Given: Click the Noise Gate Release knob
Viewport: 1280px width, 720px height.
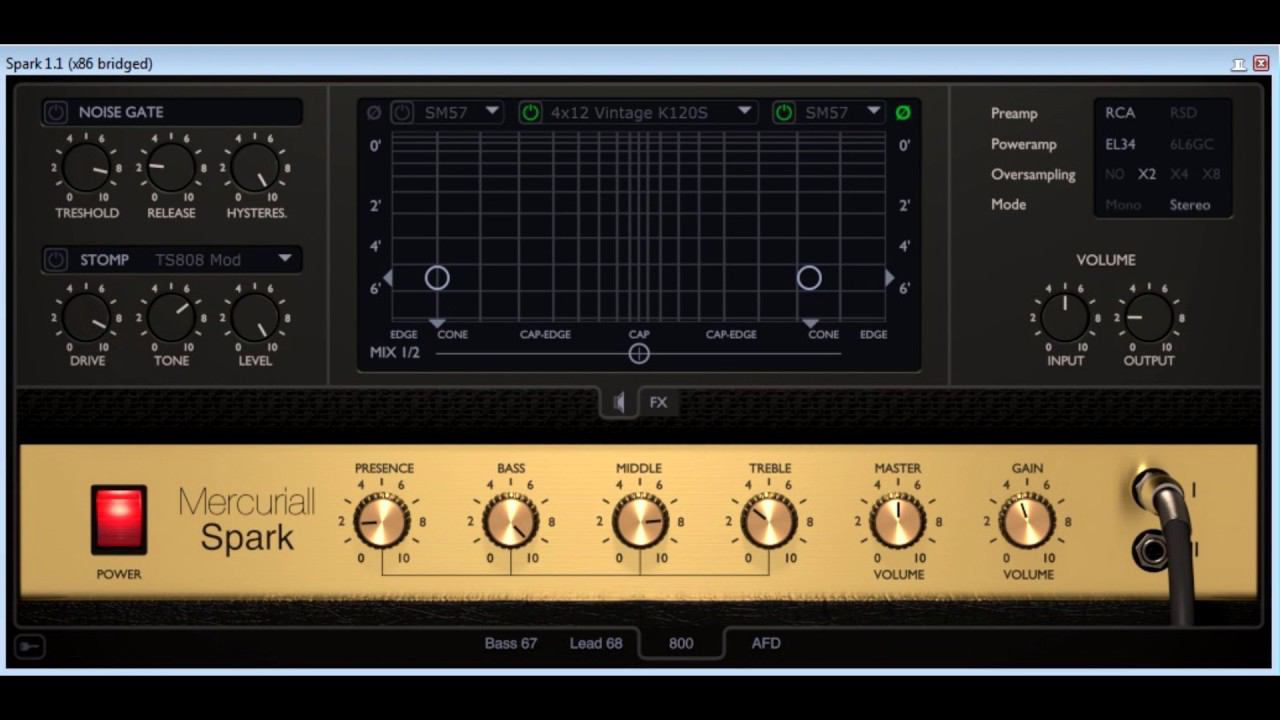Looking at the screenshot, I should pos(171,168).
